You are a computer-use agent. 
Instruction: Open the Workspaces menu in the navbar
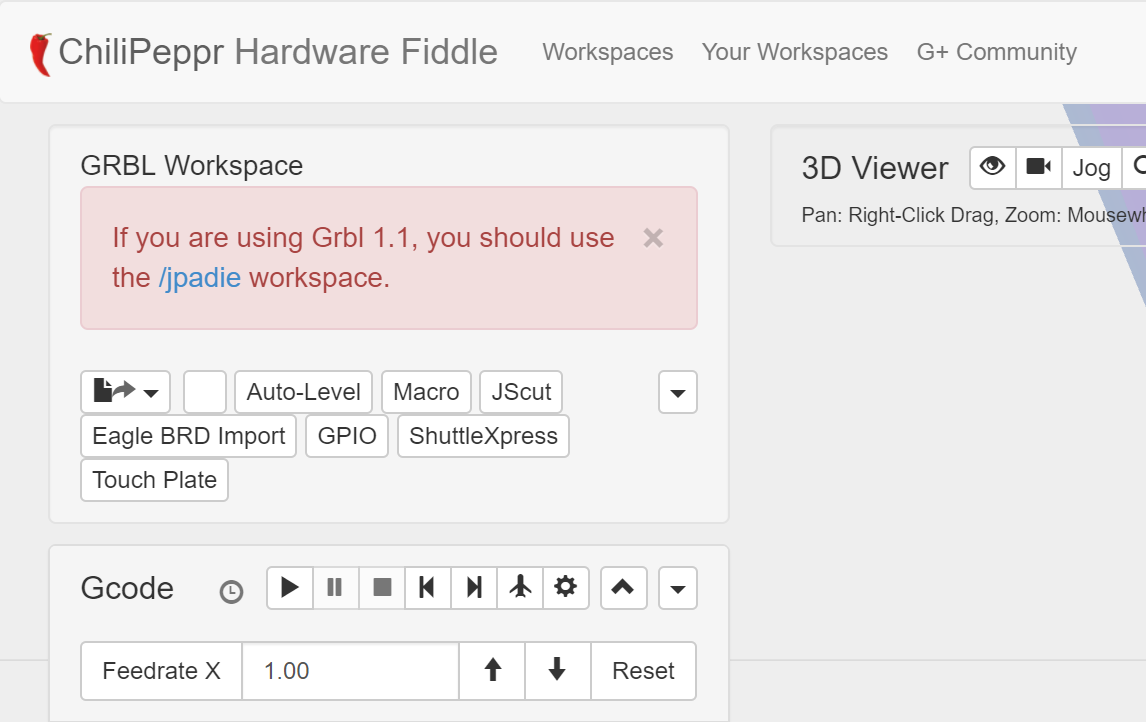pos(608,52)
